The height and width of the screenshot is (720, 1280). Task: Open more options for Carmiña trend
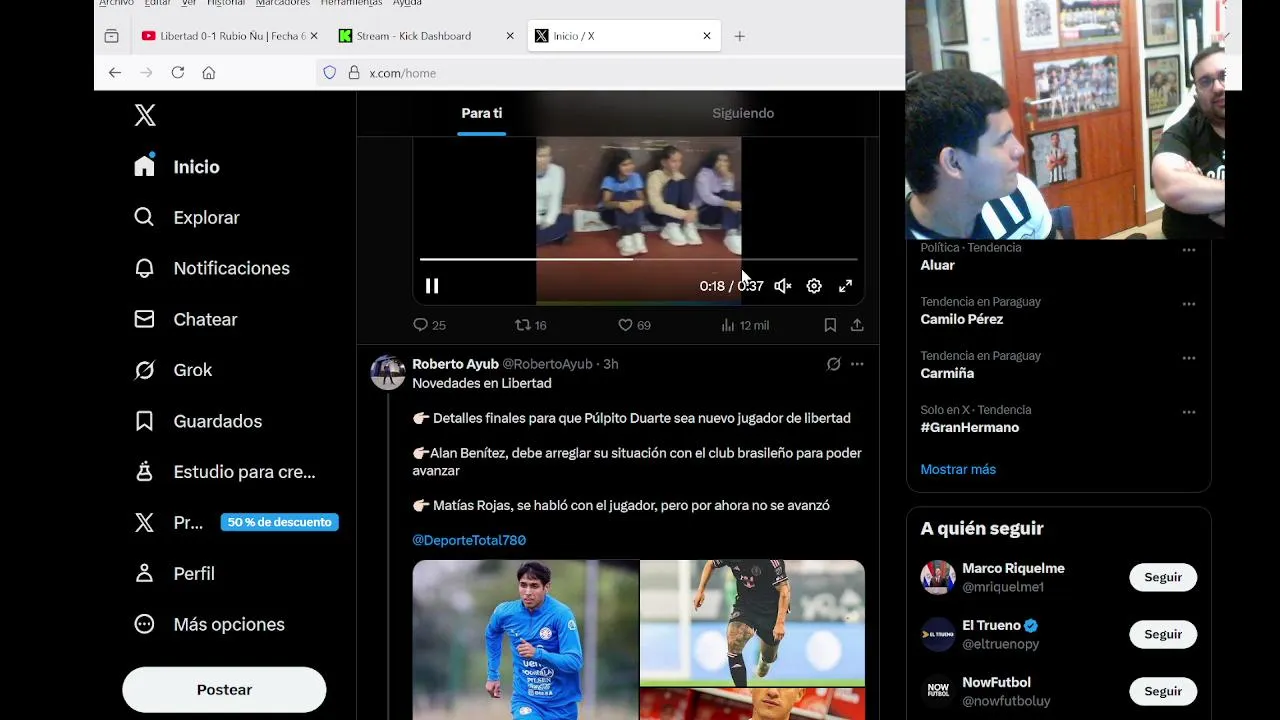[x=1189, y=358]
